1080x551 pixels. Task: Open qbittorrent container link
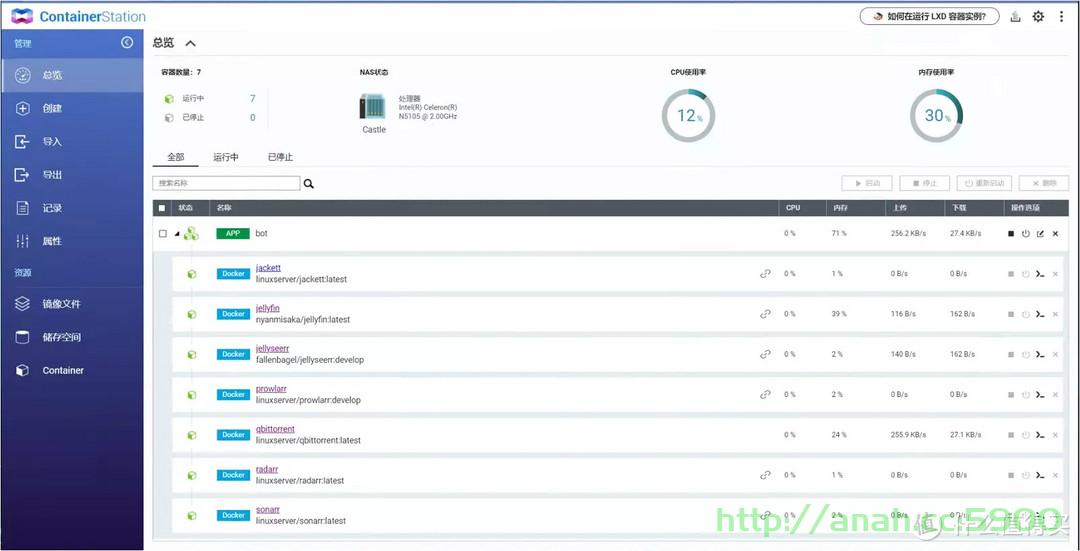point(275,429)
